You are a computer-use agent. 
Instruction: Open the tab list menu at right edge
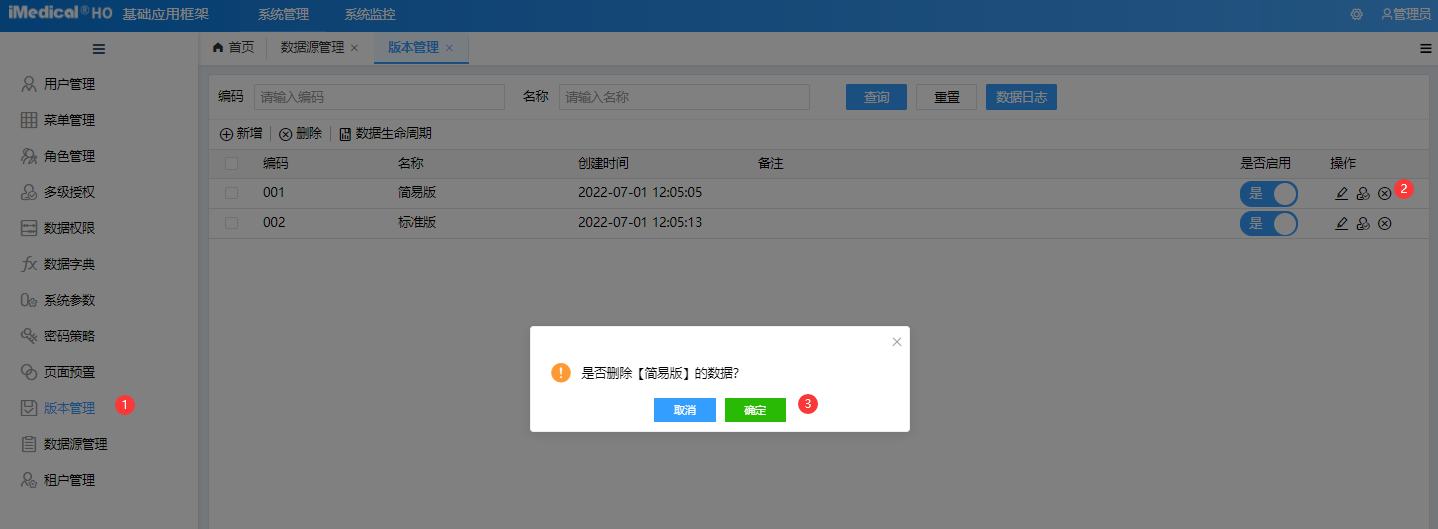pos(1425,48)
